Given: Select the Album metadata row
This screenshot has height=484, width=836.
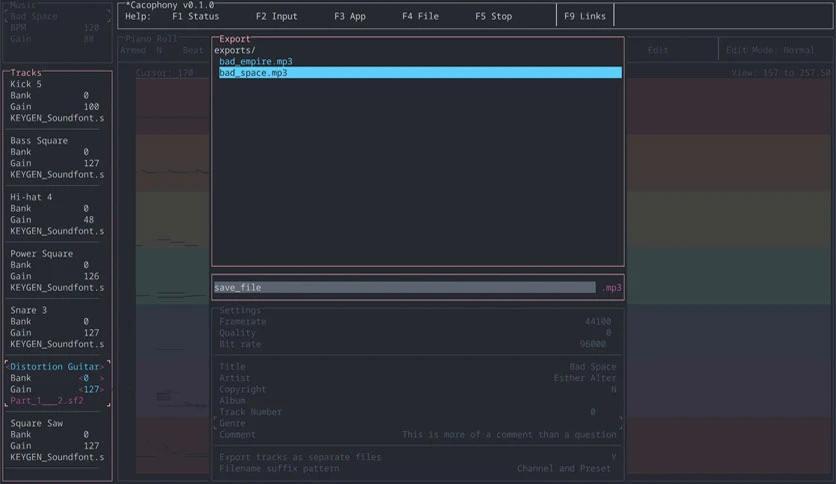Looking at the screenshot, I should coord(417,400).
